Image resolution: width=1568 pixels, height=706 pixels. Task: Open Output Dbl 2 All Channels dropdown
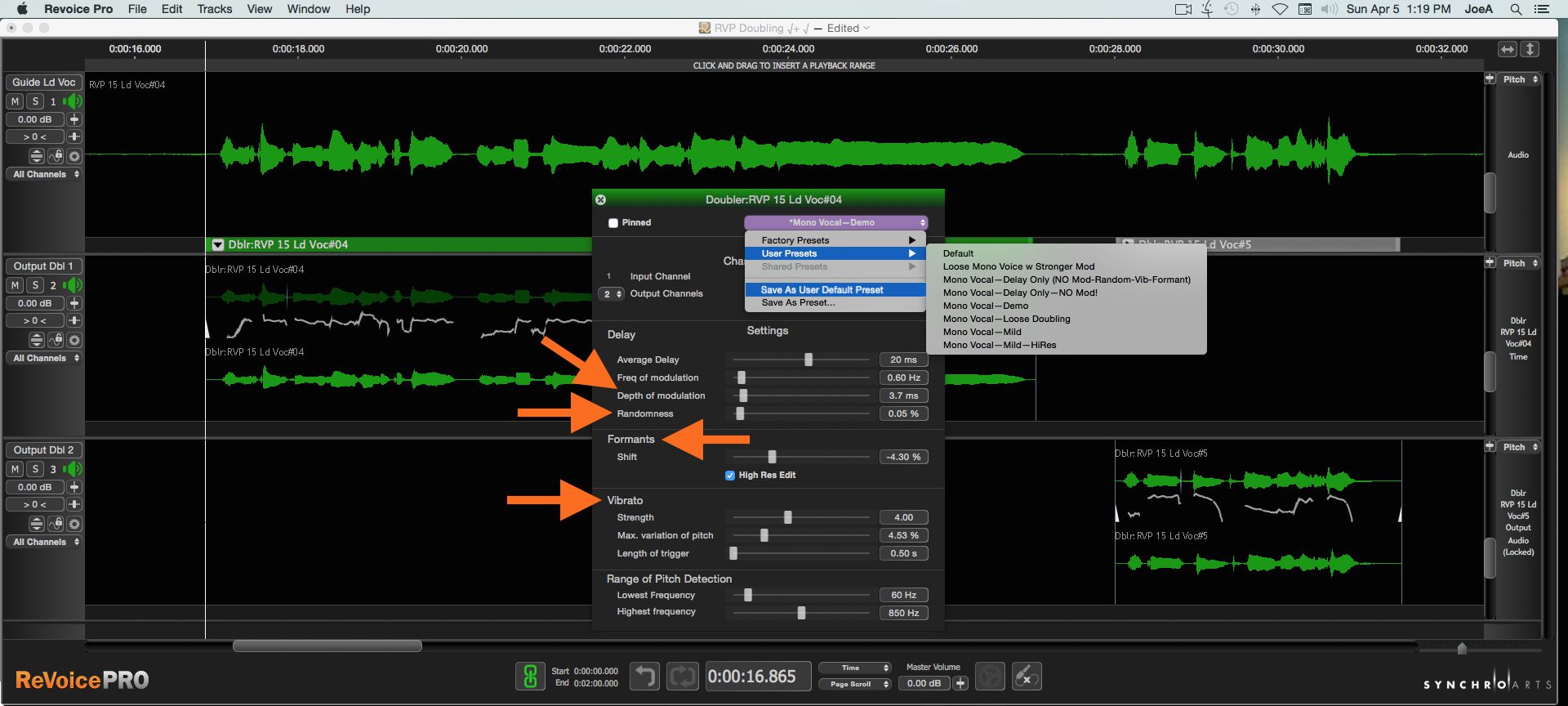pos(44,542)
